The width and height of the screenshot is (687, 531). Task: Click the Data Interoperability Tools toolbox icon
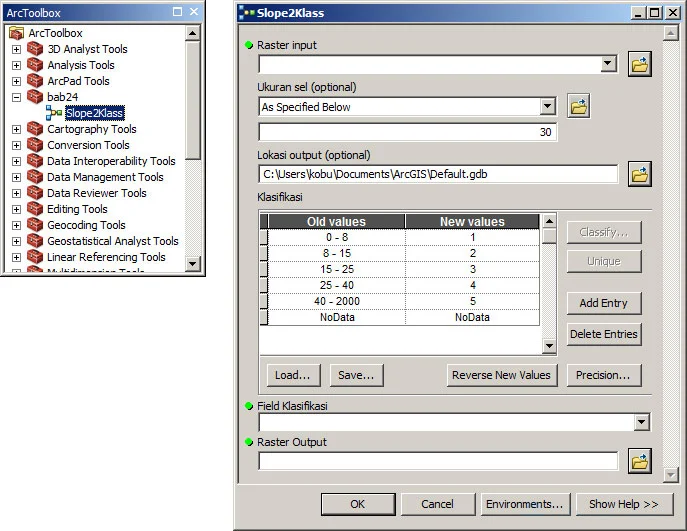(x=35, y=161)
